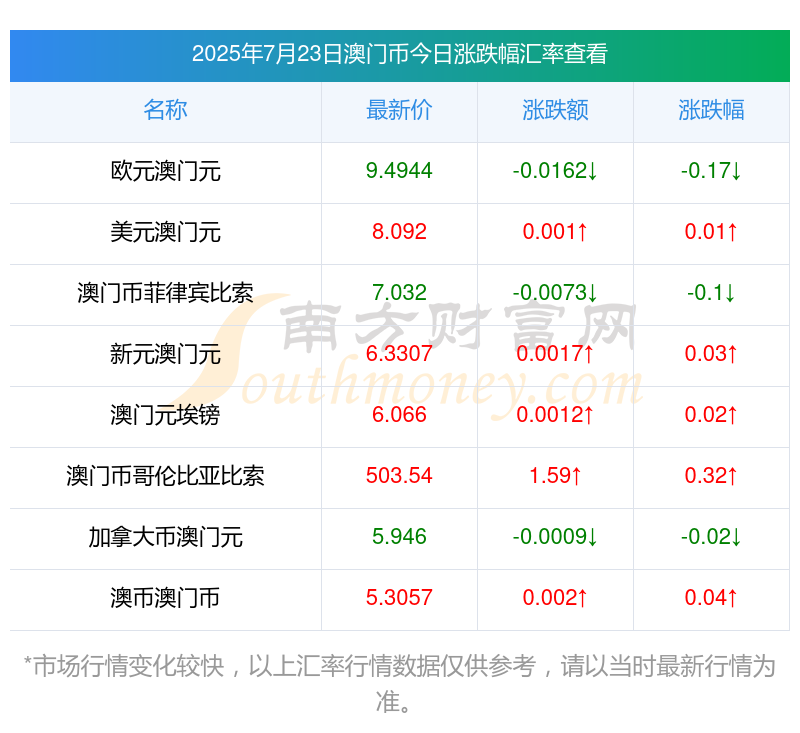Click the change value 0.001↑
The height and width of the screenshot is (733, 800).
coord(555,232)
